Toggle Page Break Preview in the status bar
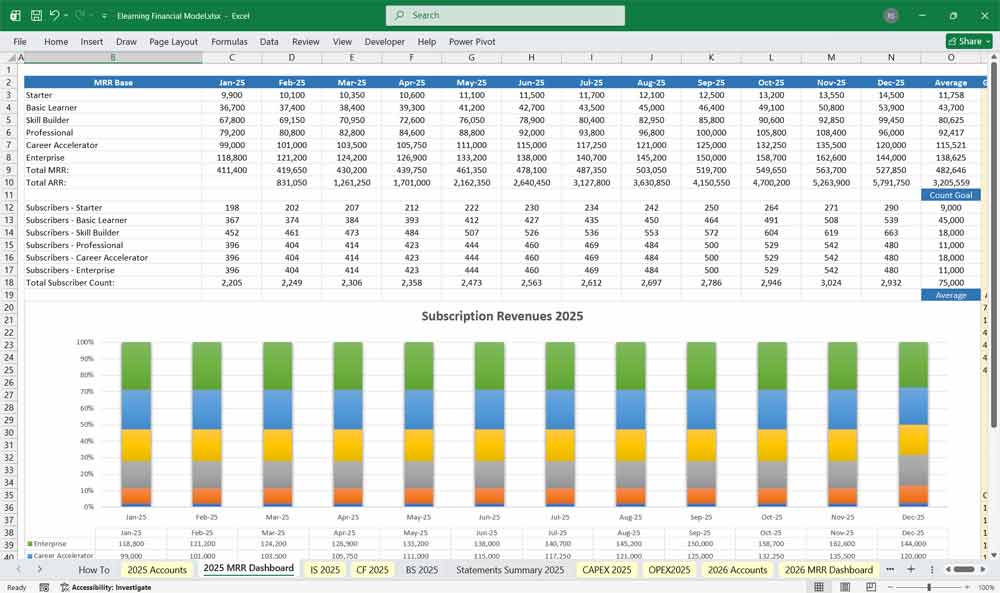The width and height of the screenshot is (1000, 593). point(872,586)
